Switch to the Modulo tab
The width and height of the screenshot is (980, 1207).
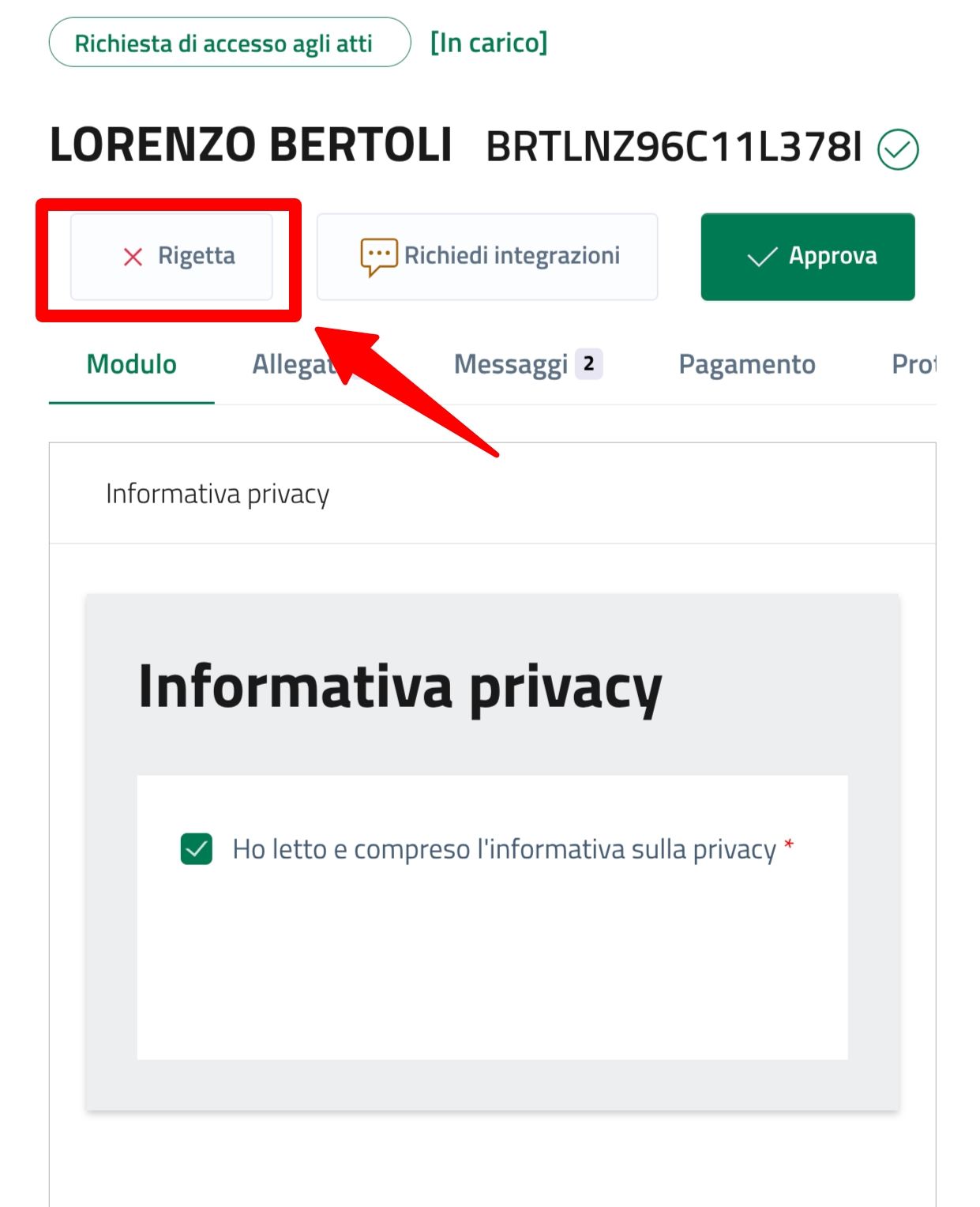[x=132, y=365]
